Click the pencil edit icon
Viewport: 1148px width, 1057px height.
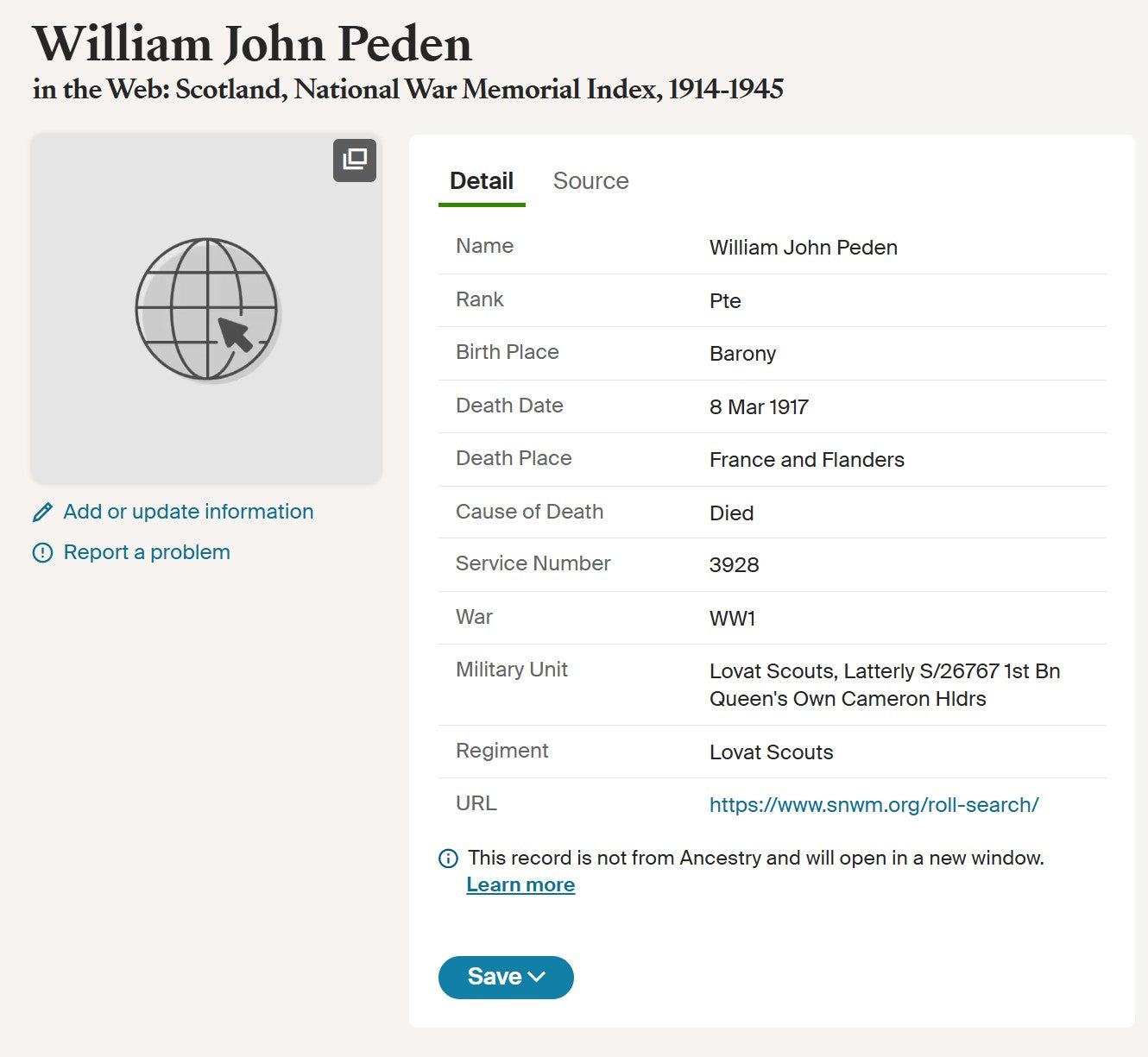click(42, 513)
